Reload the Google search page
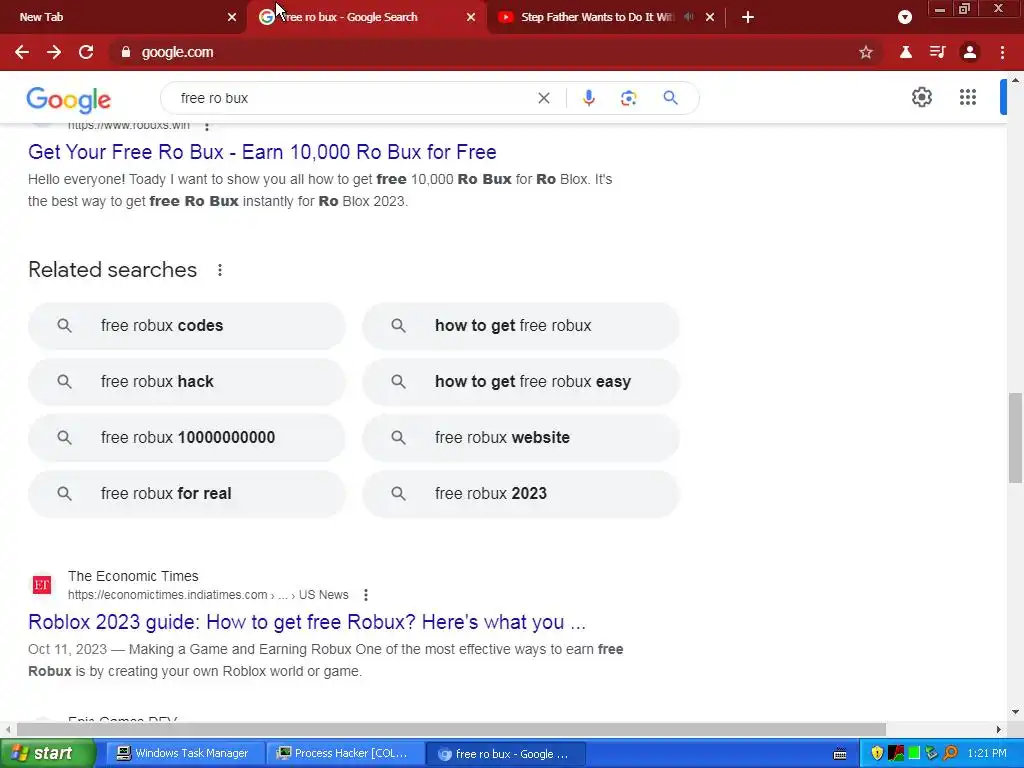Screen dimensions: 1024x768 pyautogui.click(x=86, y=52)
